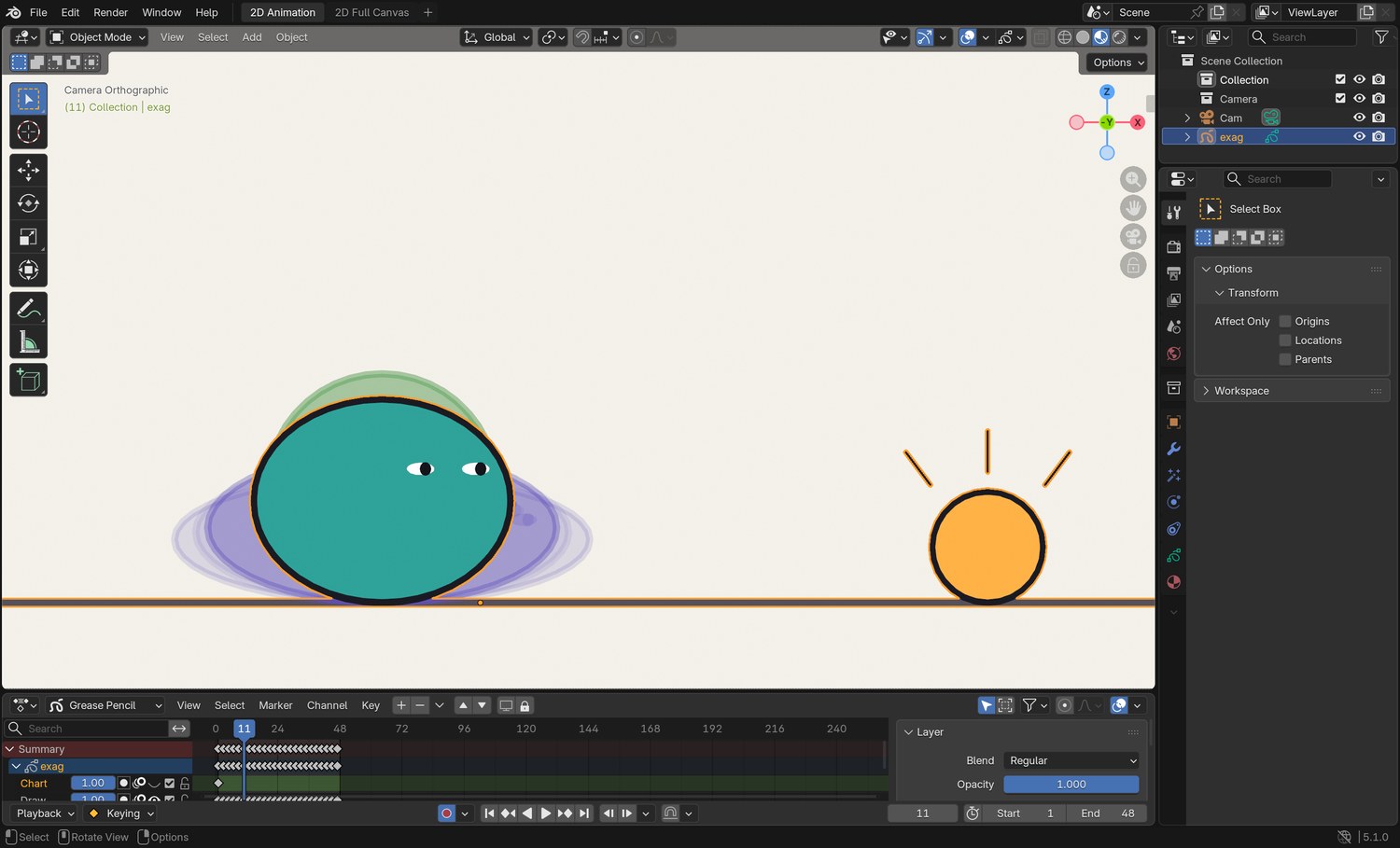Screen dimensions: 1400x848
Task: Enable Affect Only Locations checkbox
Action: point(1285,341)
